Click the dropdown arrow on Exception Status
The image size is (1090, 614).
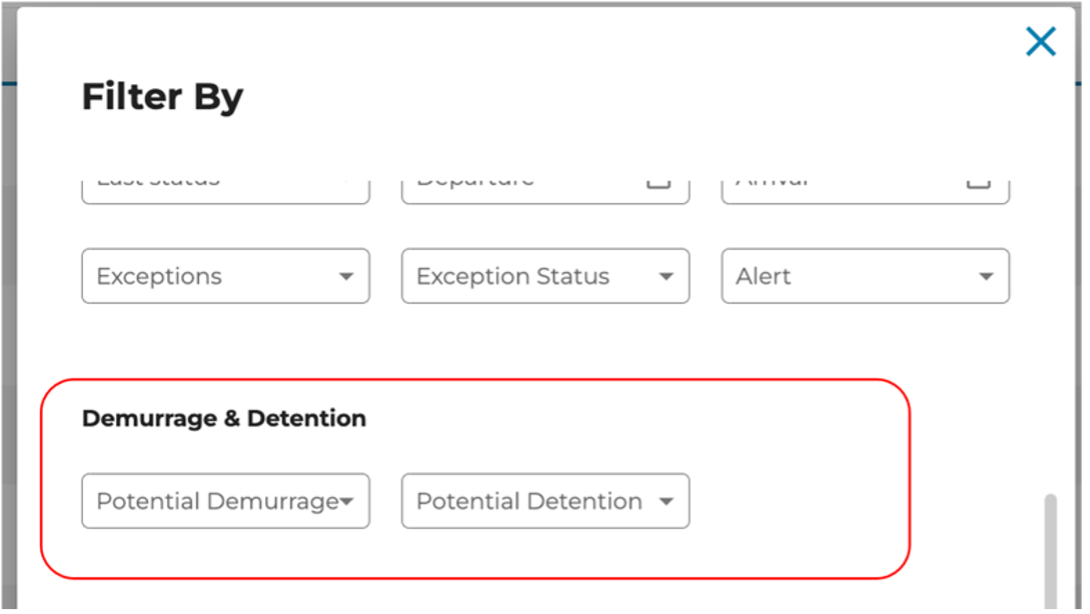pyautogui.click(x=666, y=276)
